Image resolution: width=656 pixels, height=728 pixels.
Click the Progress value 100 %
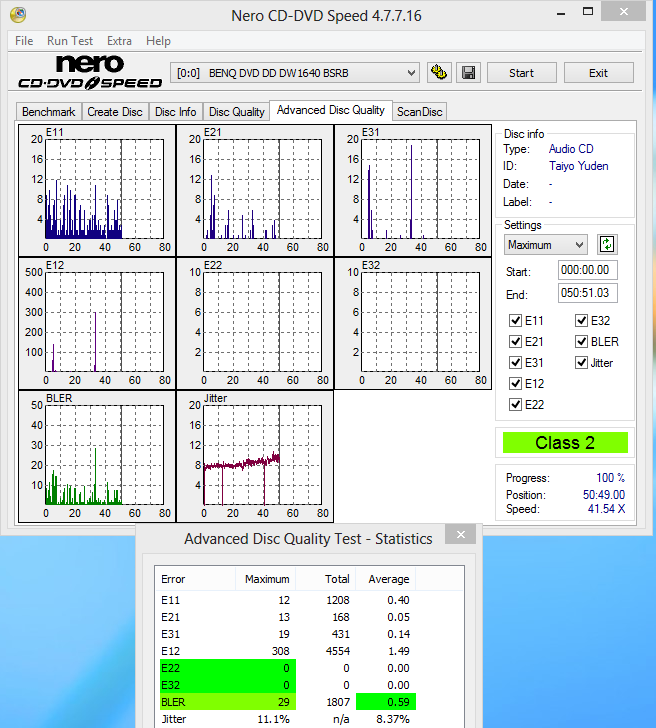[611, 478]
